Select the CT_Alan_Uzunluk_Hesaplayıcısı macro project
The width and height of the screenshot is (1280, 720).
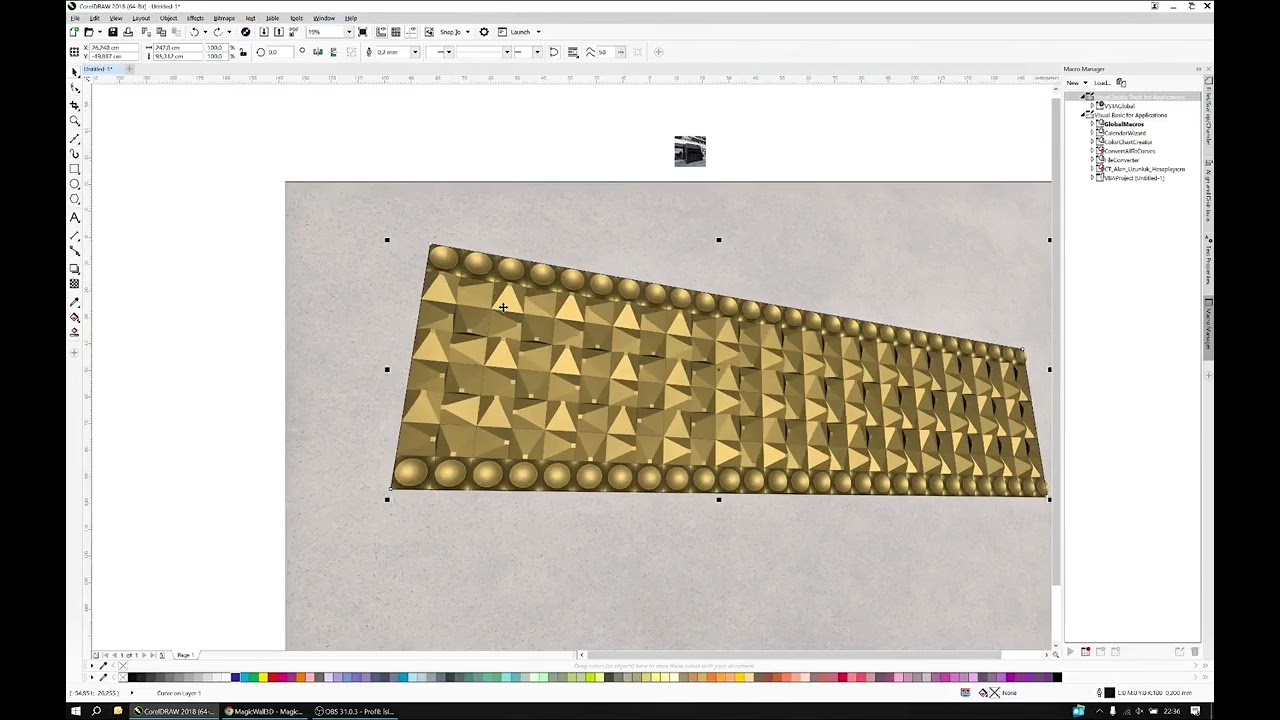pos(1144,169)
